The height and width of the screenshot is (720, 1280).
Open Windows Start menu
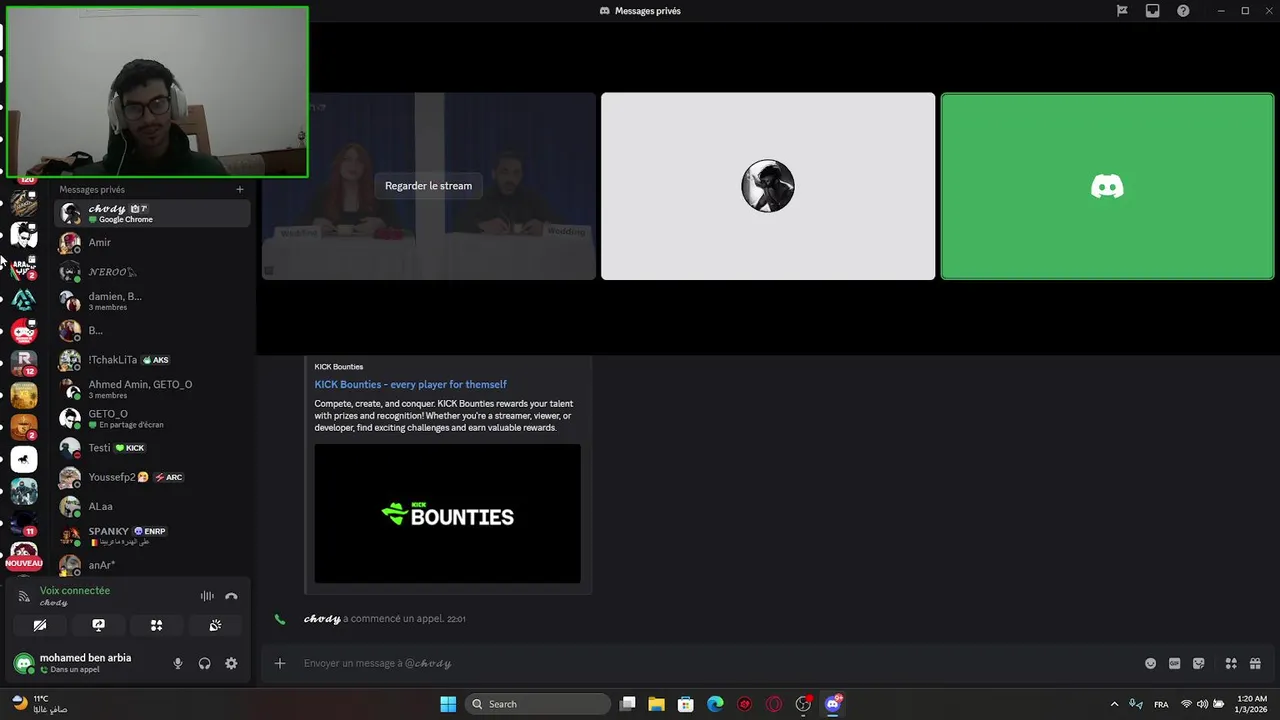448,704
